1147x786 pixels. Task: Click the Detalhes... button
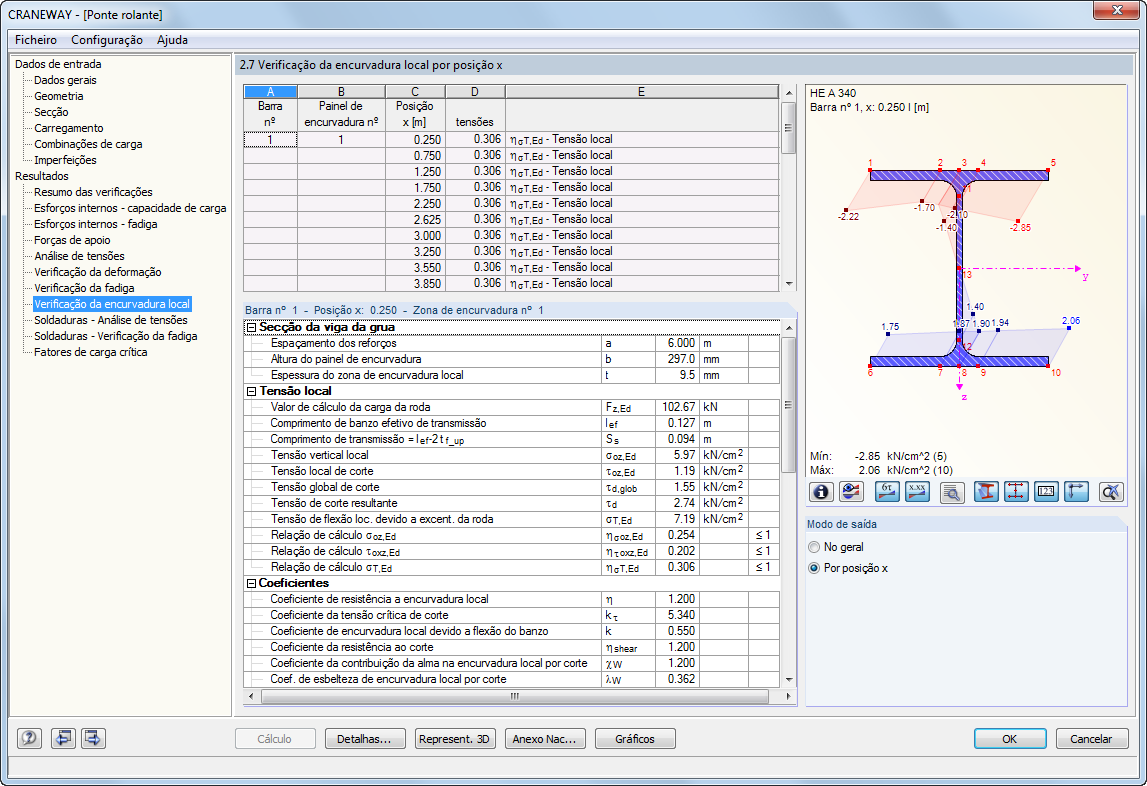(x=365, y=739)
